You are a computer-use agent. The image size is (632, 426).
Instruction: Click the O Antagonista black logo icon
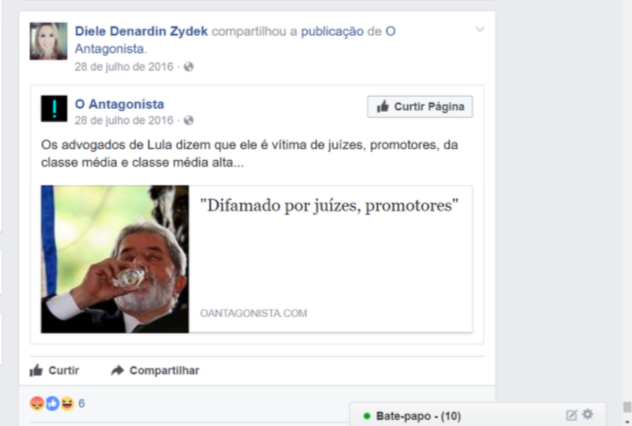click(x=54, y=108)
